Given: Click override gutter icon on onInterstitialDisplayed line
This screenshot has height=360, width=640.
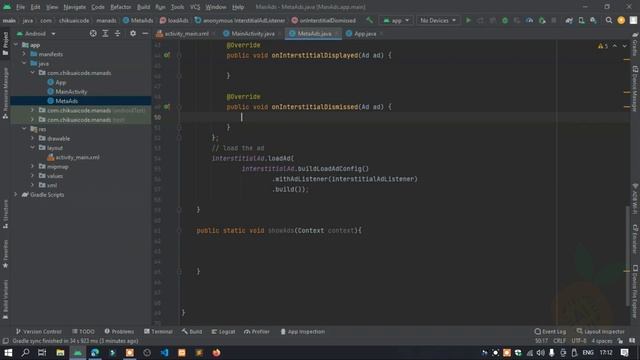Looking at the screenshot, I should pos(167,55).
